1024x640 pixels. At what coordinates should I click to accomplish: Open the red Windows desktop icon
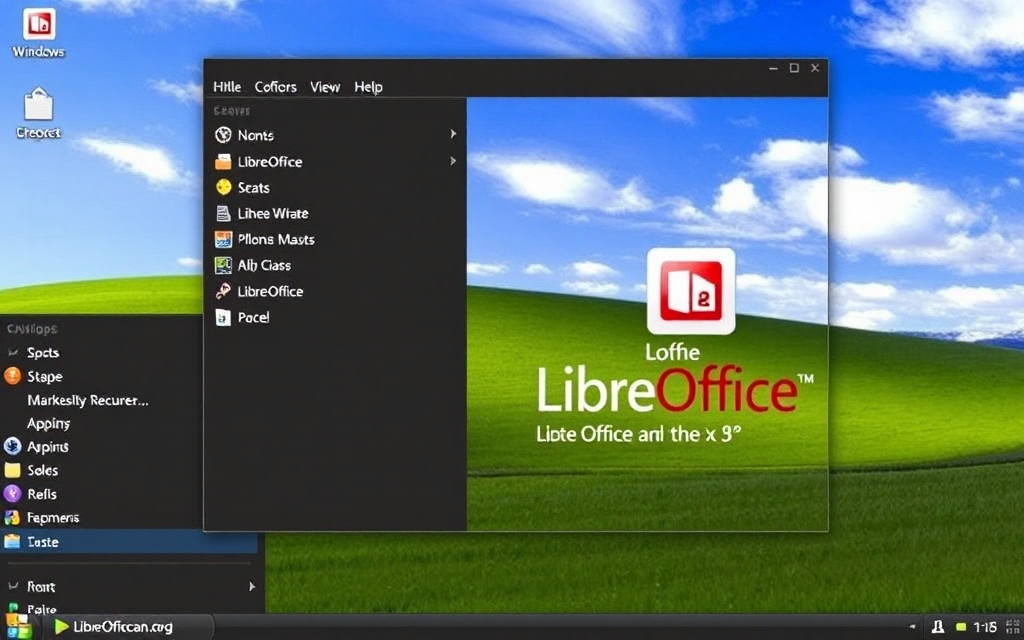pyautogui.click(x=39, y=25)
